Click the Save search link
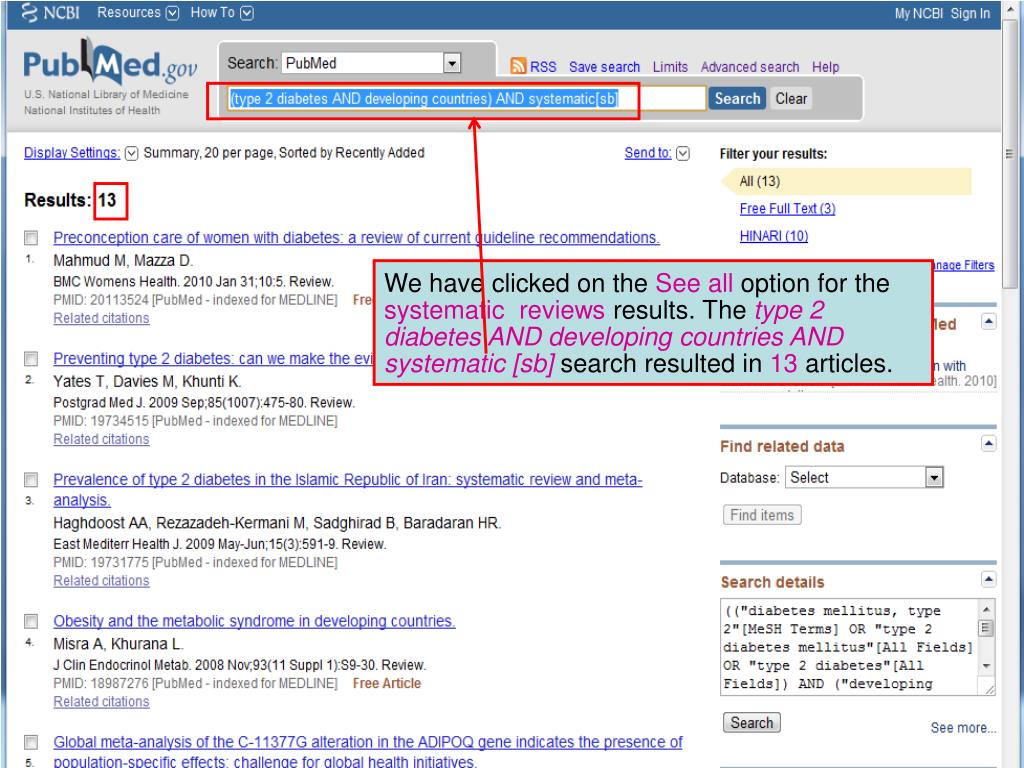This screenshot has height=768, width=1024. [x=604, y=67]
